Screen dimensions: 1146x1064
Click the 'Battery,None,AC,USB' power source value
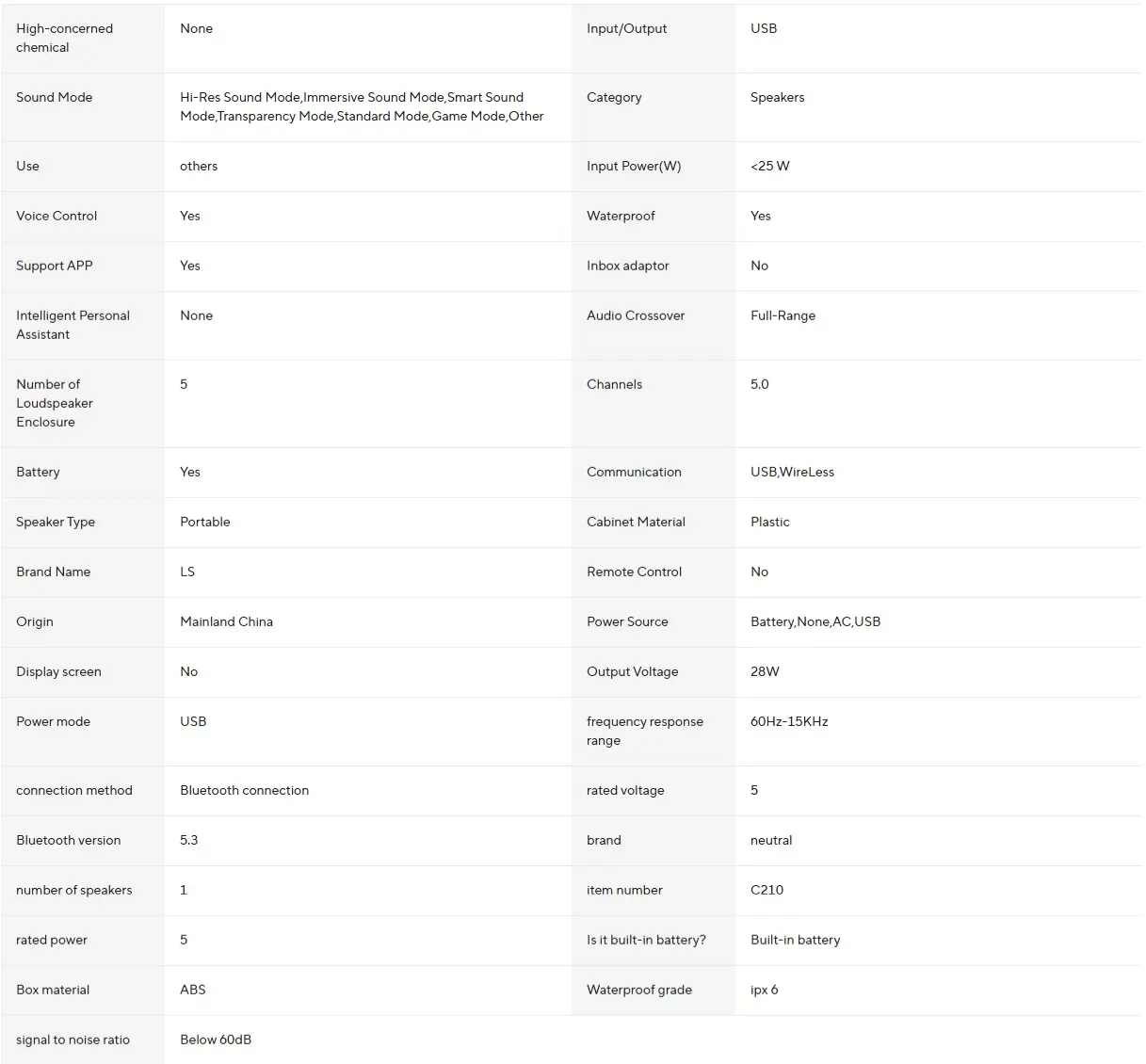click(815, 621)
